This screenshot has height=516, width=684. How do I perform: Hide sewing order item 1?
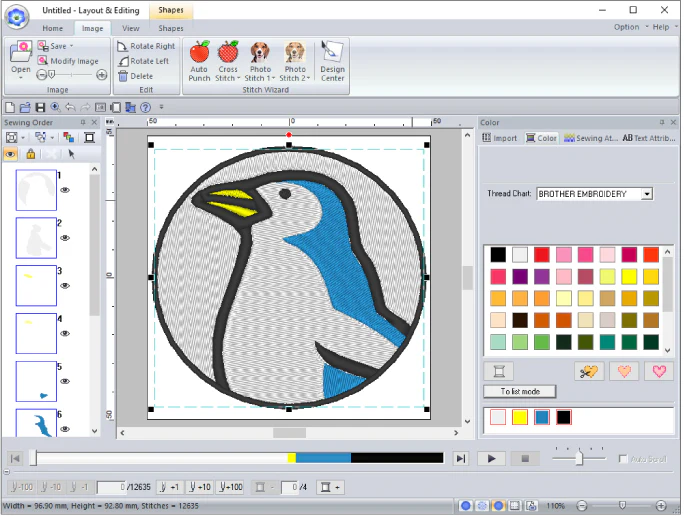(65, 189)
